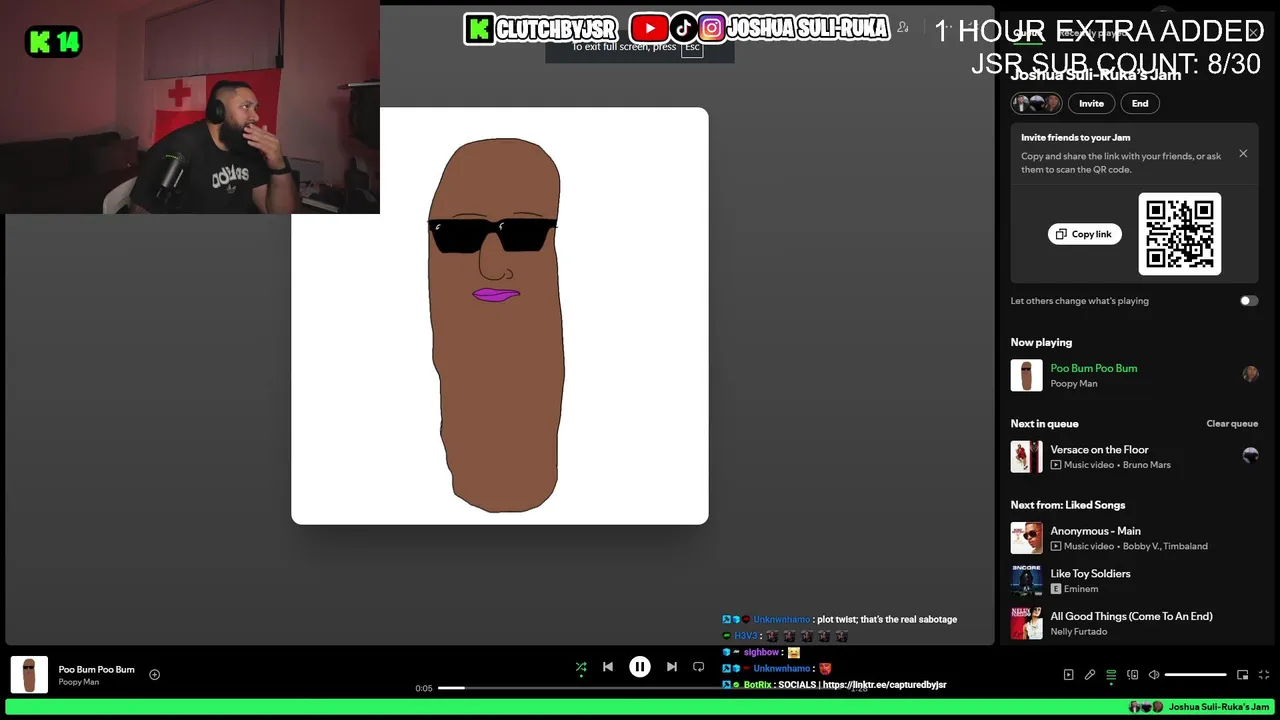
Task: Switch to the Queue tab
Action: click(1027, 33)
